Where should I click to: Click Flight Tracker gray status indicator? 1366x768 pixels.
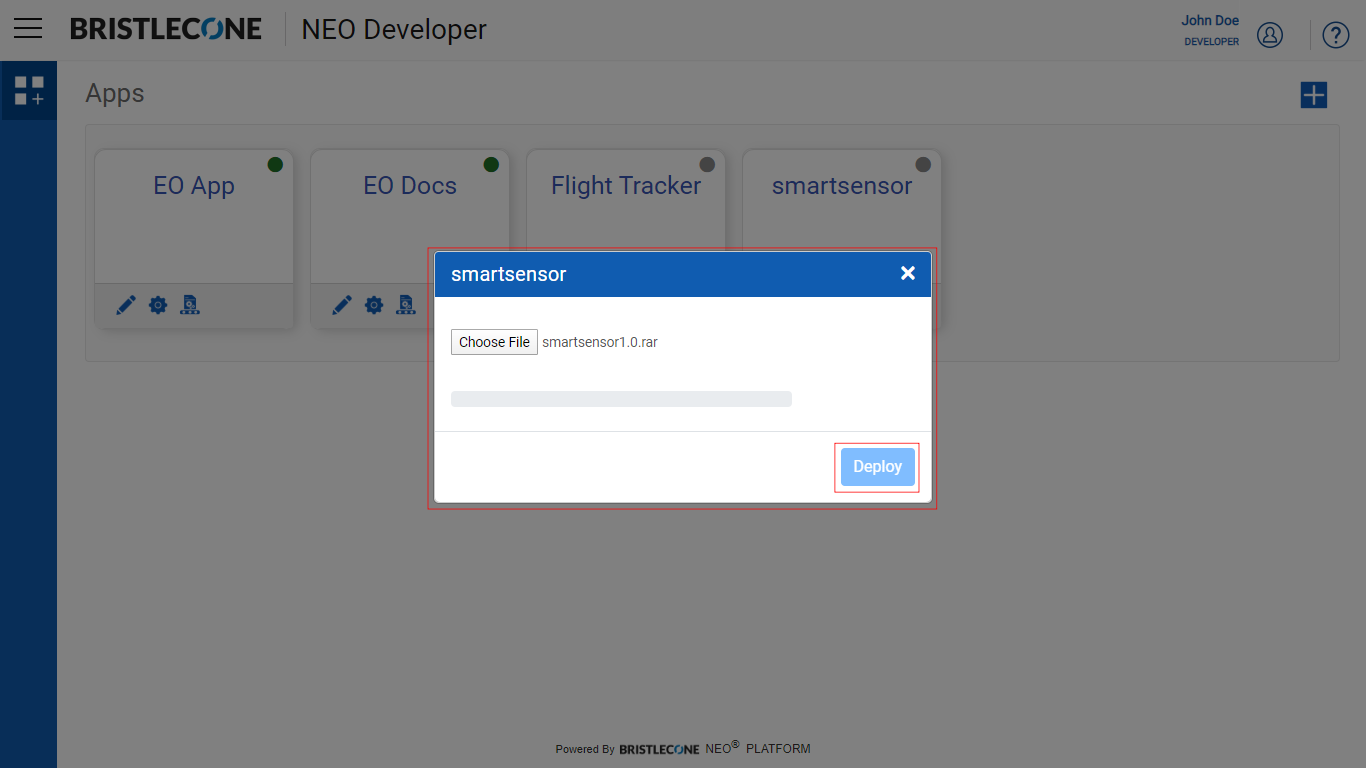point(707,164)
